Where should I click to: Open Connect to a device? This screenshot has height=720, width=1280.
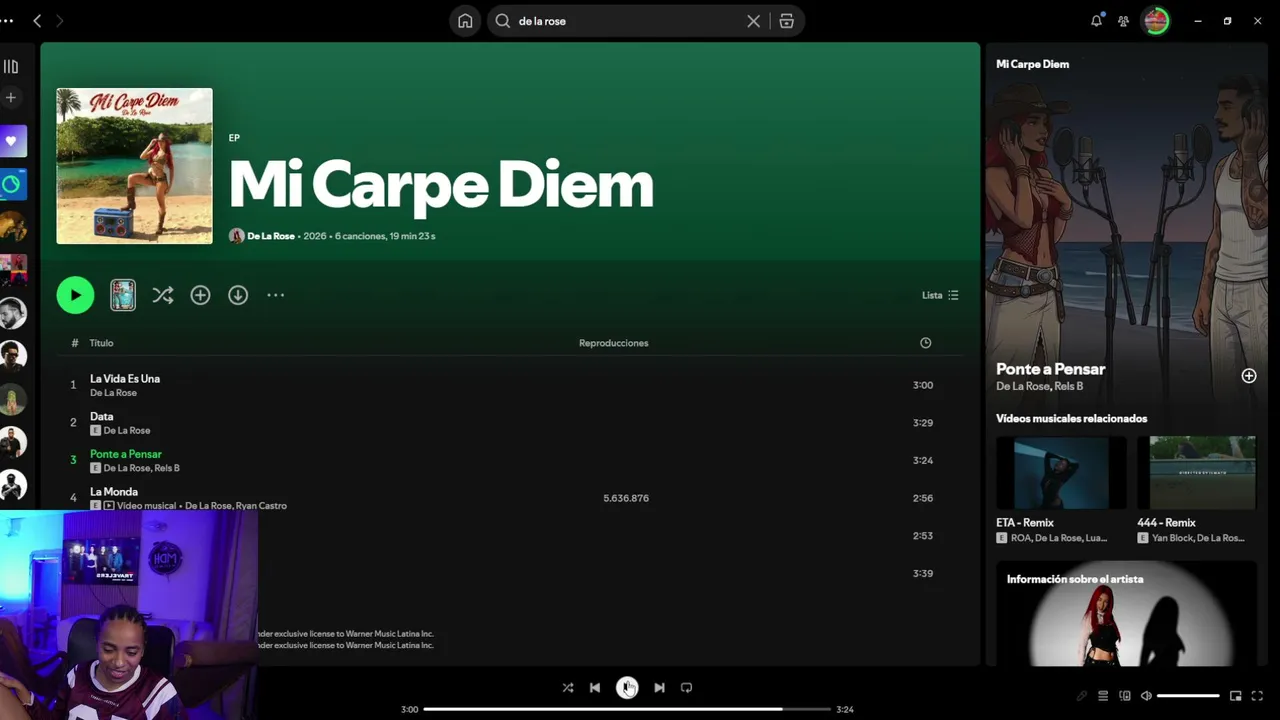pos(1125,696)
